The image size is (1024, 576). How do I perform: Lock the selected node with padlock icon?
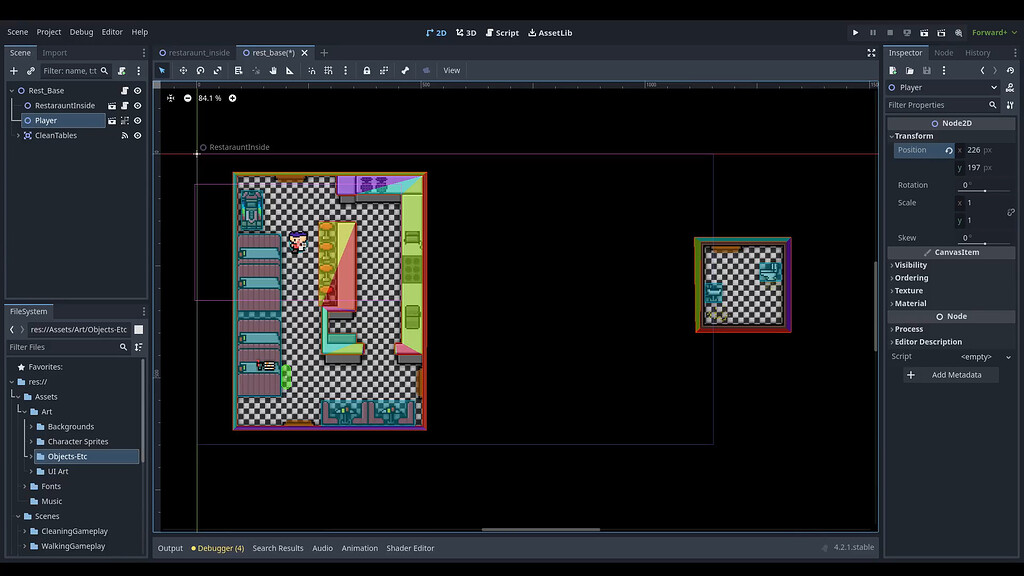coord(367,71)
